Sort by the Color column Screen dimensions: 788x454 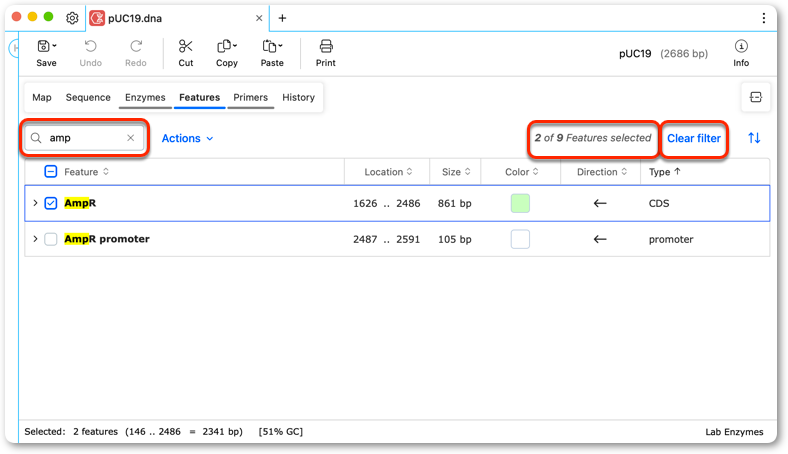point(521,172)
